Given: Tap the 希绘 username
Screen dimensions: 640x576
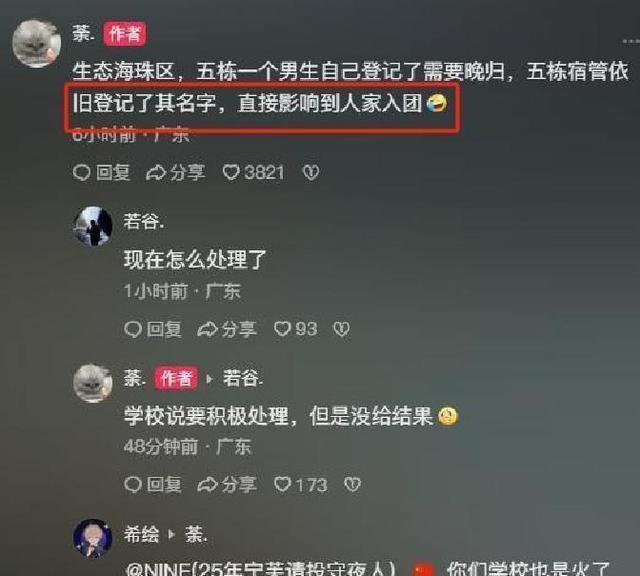Looking at the screenshot, I should [x=141, y=534].
